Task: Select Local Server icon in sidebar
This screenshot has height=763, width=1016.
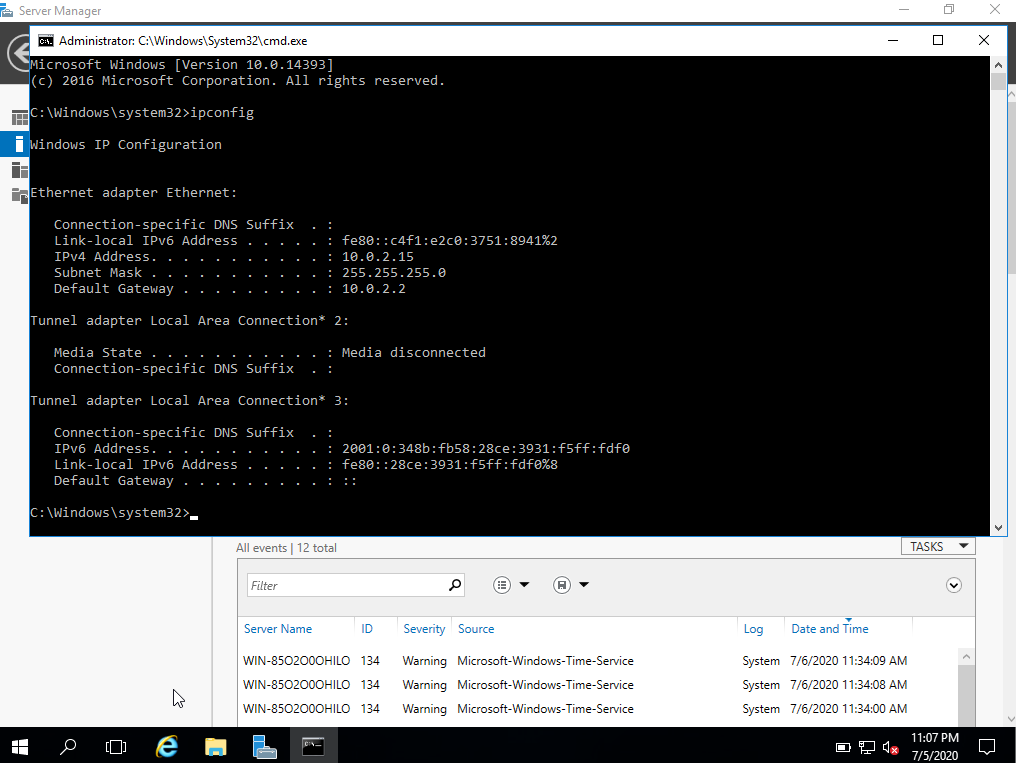Action: pos(19,144)
